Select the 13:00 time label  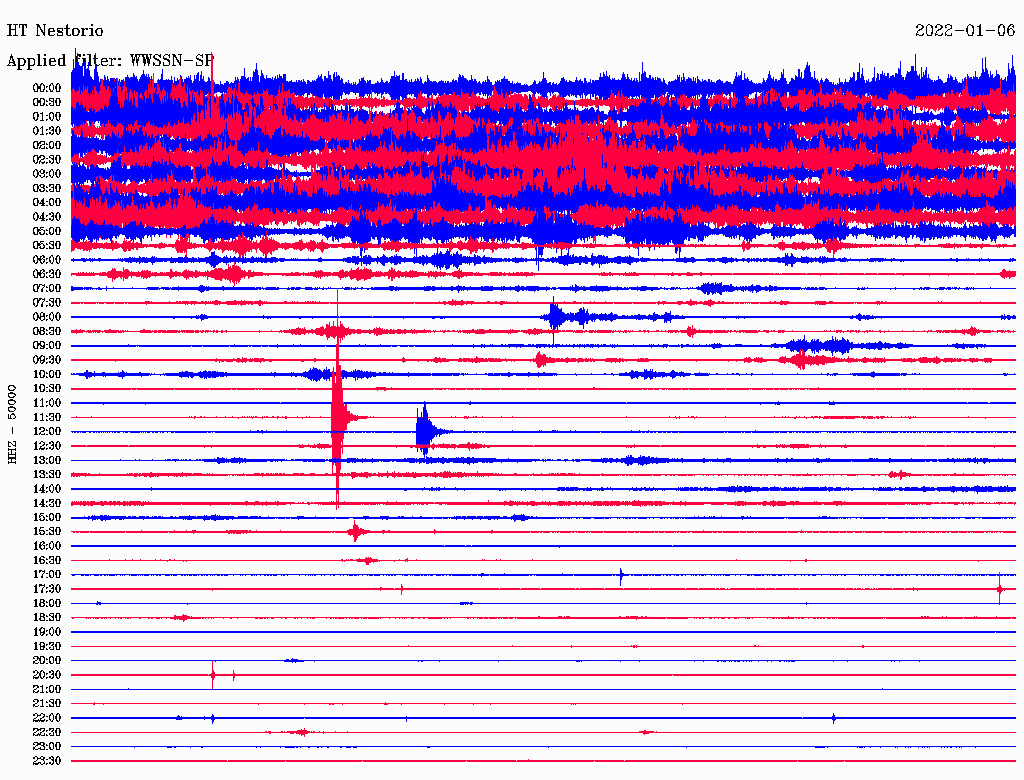(x=47, y=460)
